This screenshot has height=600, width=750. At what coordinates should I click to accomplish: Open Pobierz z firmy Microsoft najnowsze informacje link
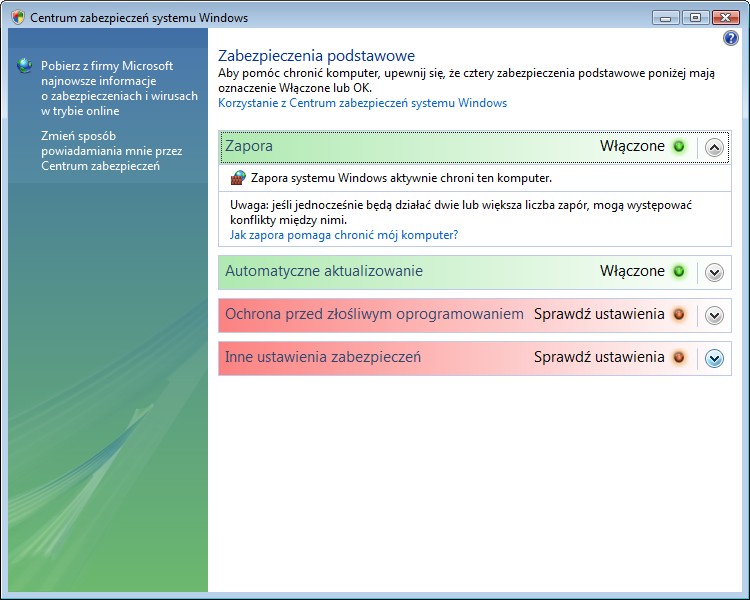click(119, 88)
